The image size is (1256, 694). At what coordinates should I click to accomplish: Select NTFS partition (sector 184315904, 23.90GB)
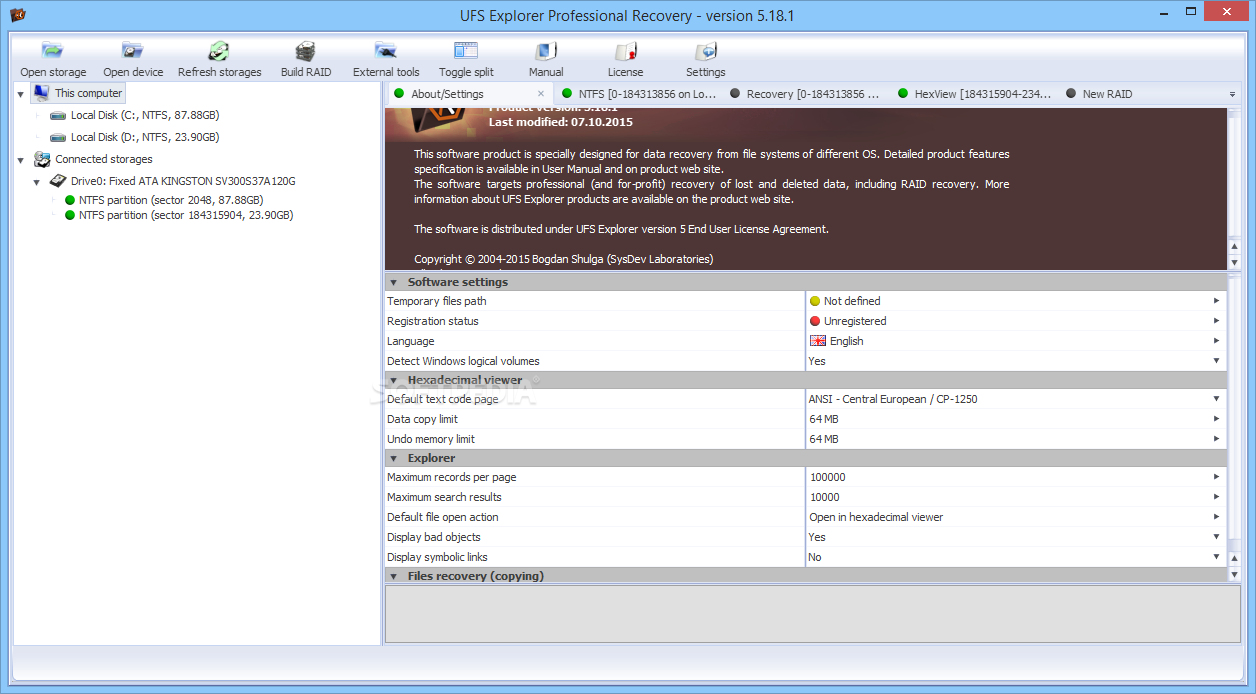pyautogui.click(x=186, y=215)
